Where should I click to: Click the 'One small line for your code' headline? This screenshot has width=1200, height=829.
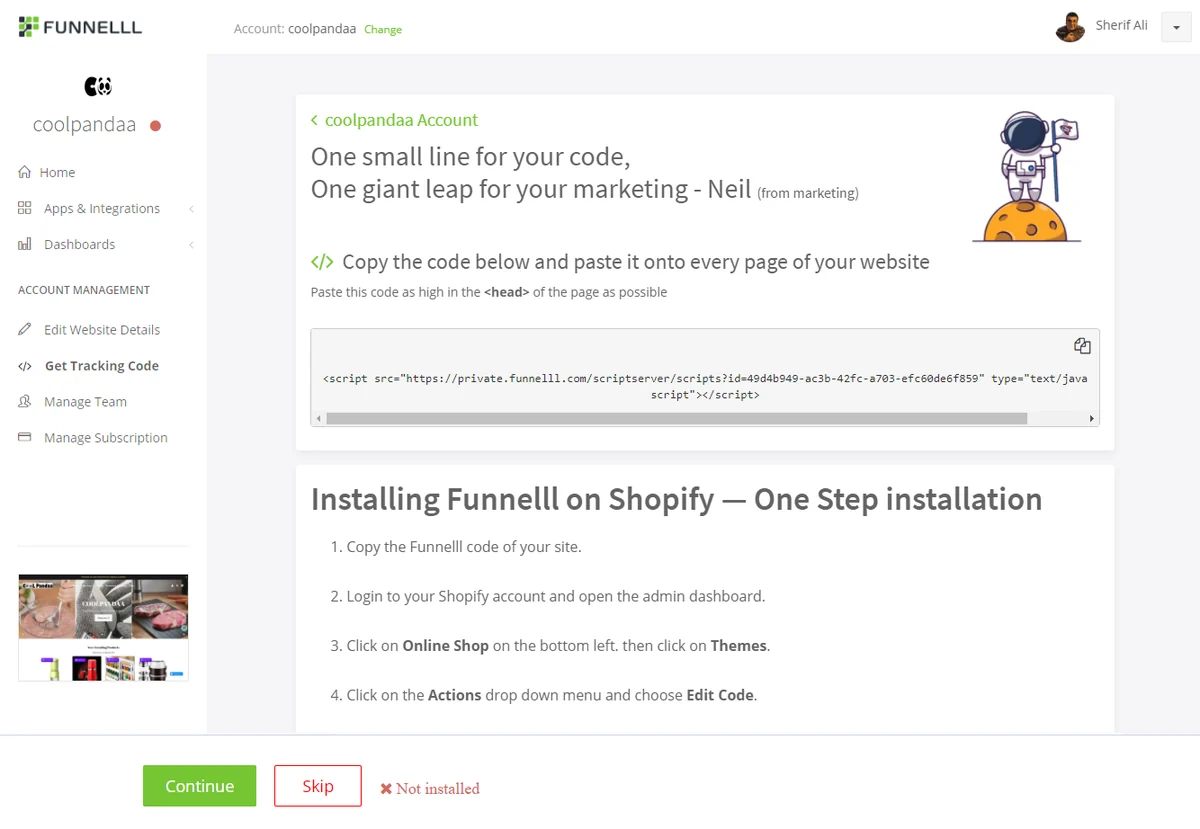[x=470, y=157]
